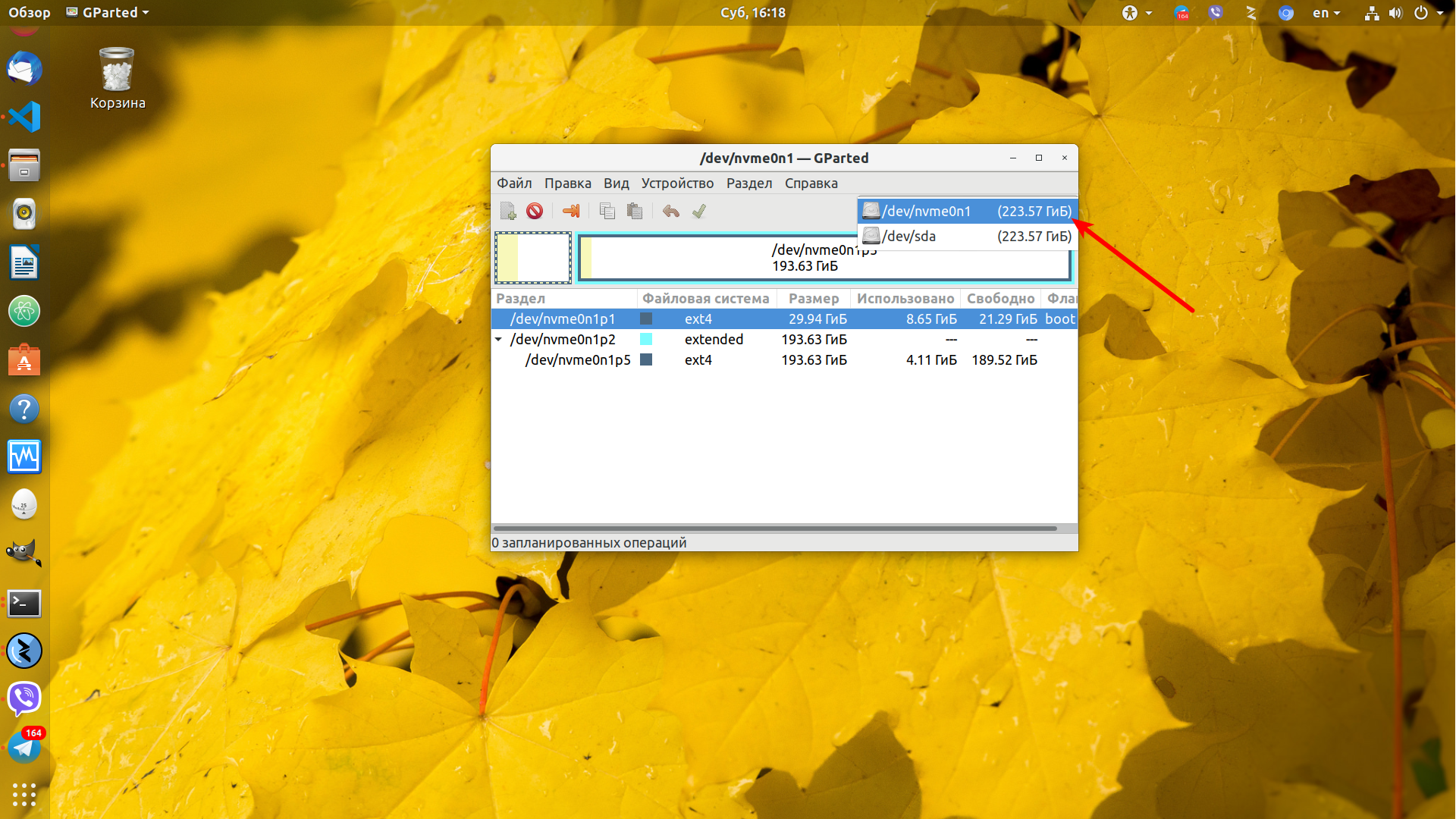The width and height of the screenshot is (1456, 819).
Task: Click the Delete partition red icon
Action: [x=535, y=211]
